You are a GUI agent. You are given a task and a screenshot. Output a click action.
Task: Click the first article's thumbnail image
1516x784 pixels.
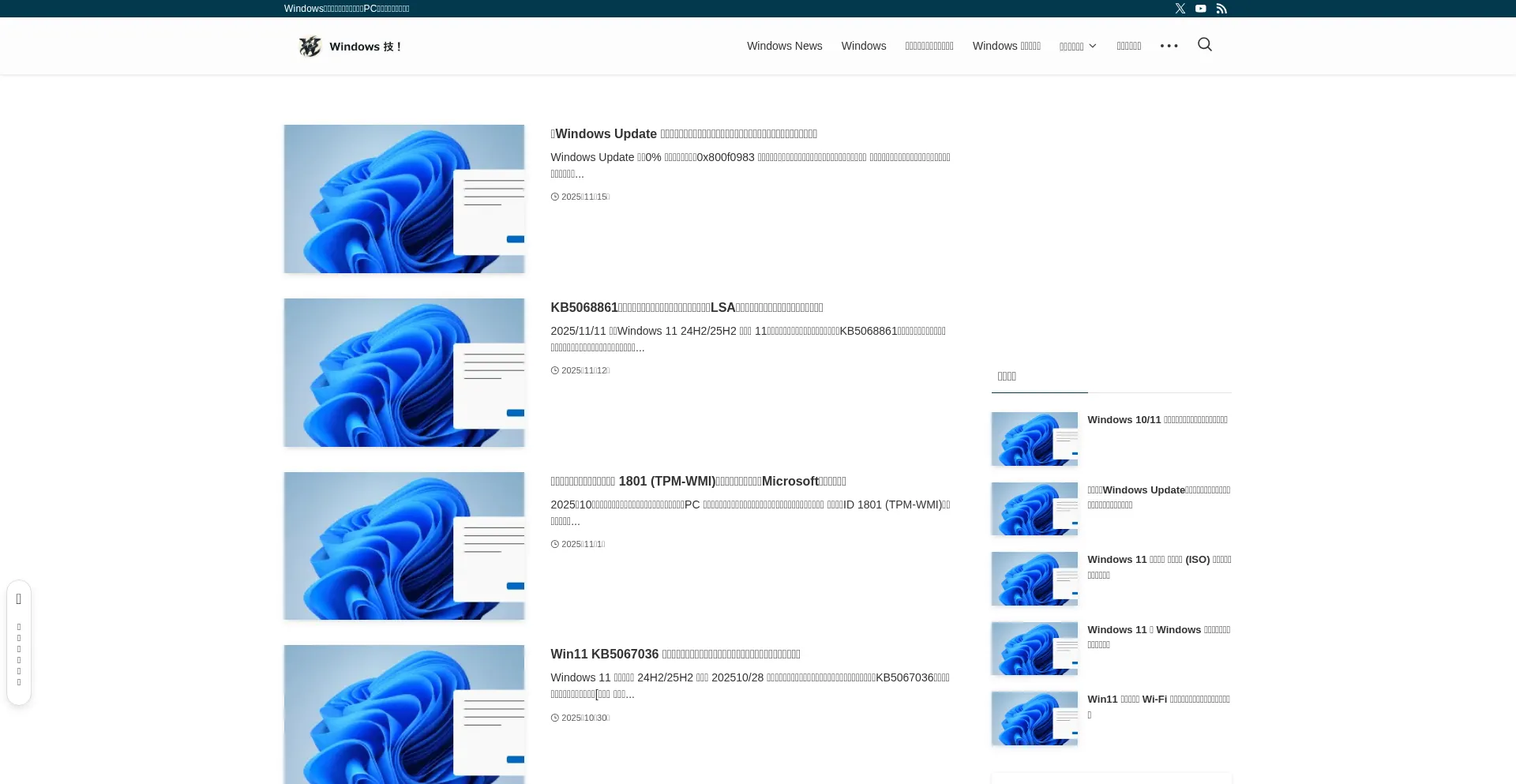click(404, 199)
